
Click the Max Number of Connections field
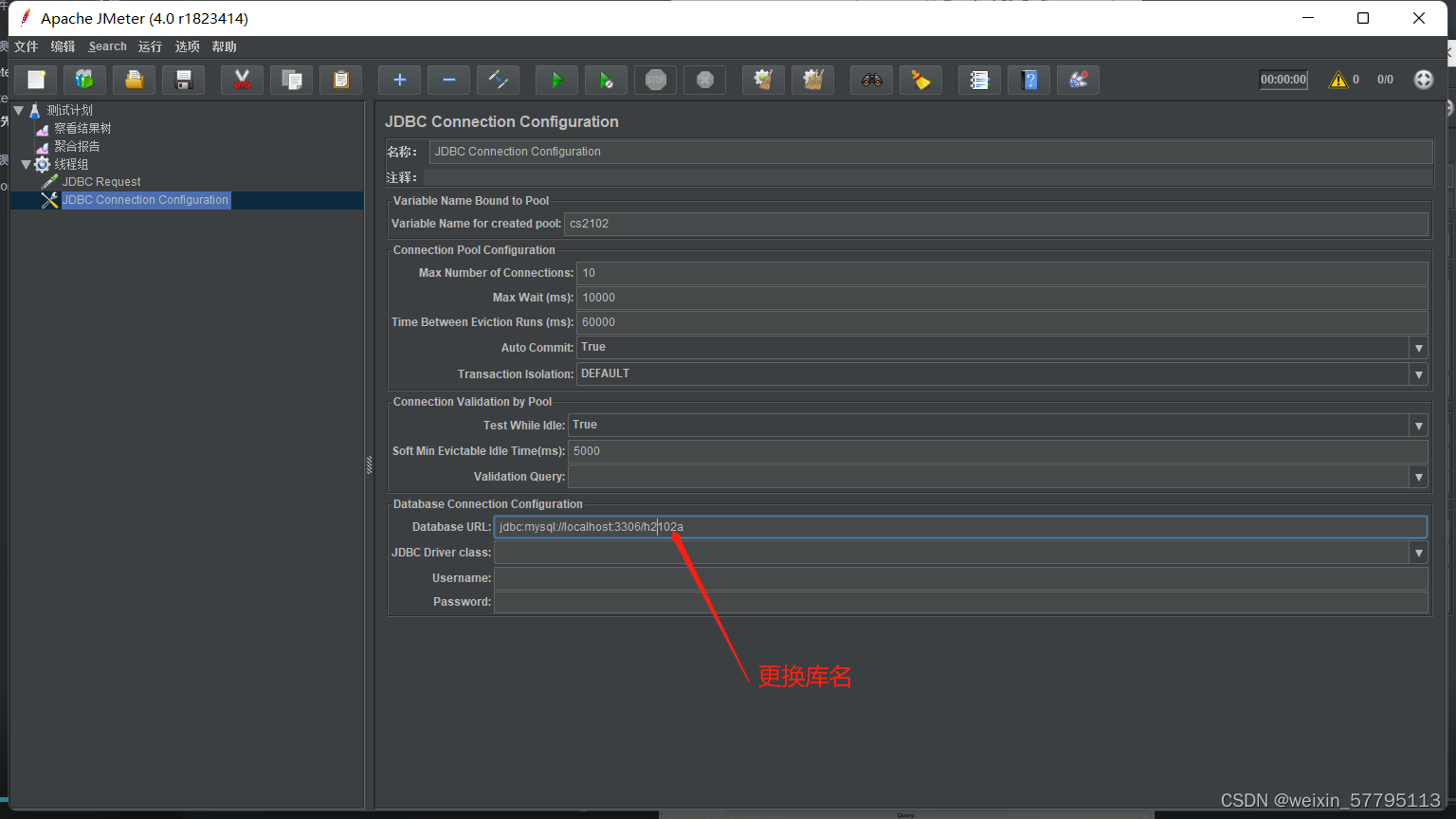(x=1002, y=273)
